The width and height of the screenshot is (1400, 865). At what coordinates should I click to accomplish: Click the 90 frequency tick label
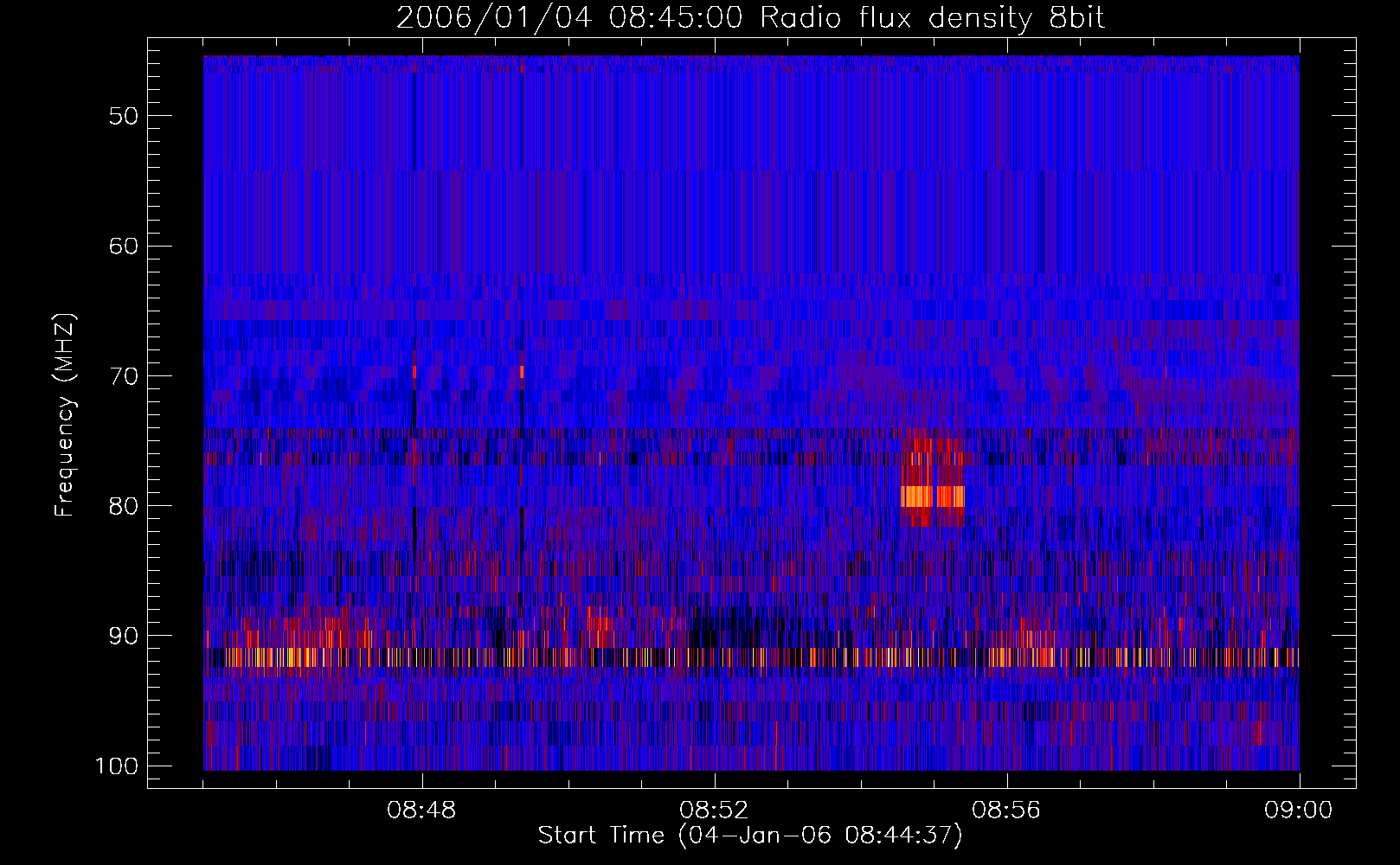(124, 636)
